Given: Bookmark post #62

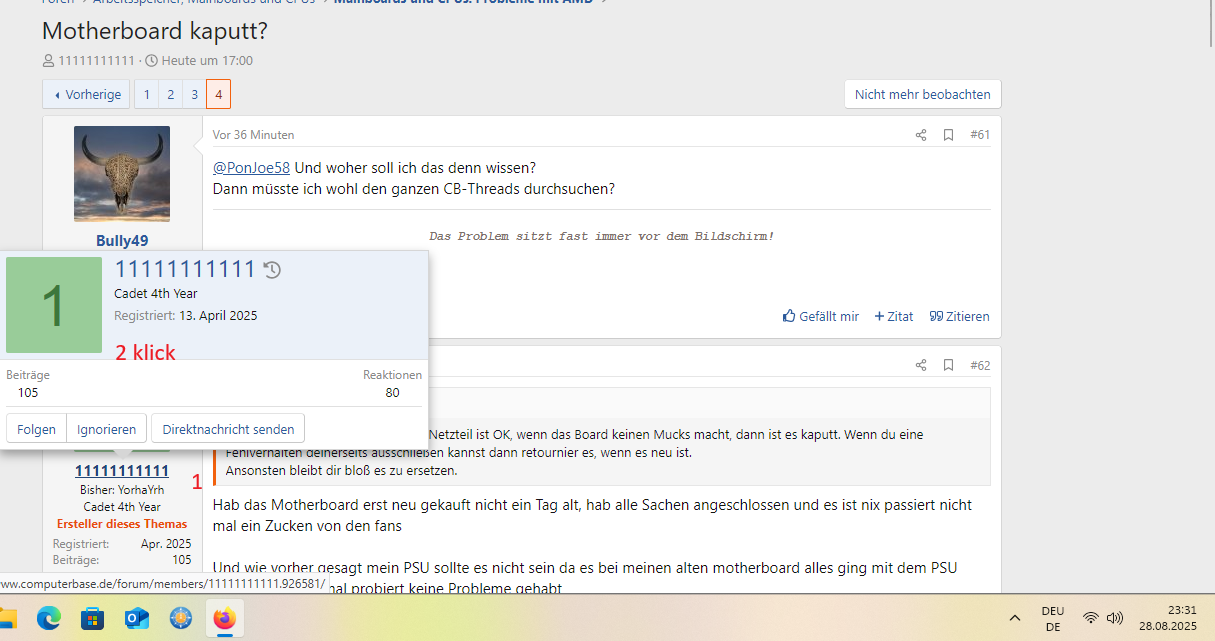Looking at the screenshot, I should tap(949, 365).
